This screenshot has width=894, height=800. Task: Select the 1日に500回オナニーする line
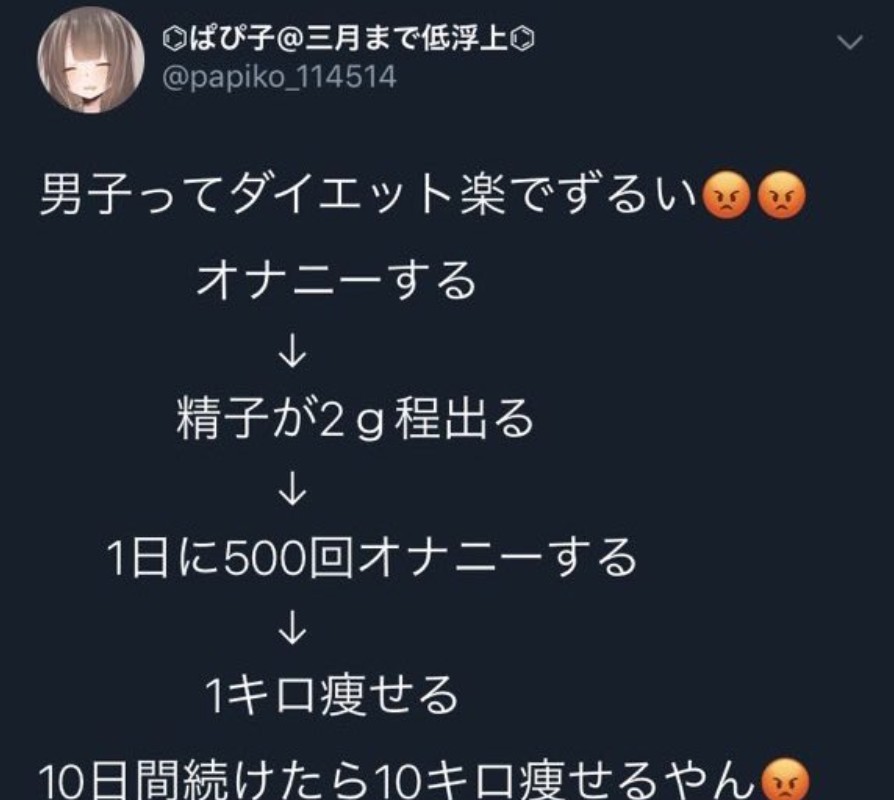(x=372, y=557)
